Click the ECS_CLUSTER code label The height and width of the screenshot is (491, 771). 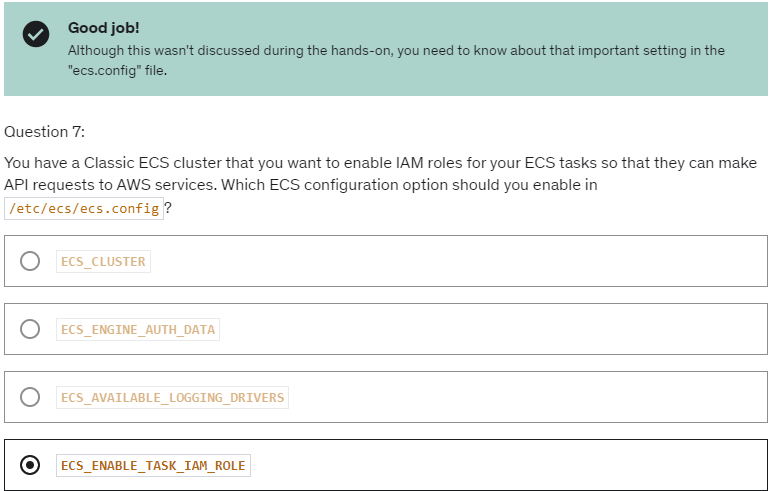coord(103,261)
